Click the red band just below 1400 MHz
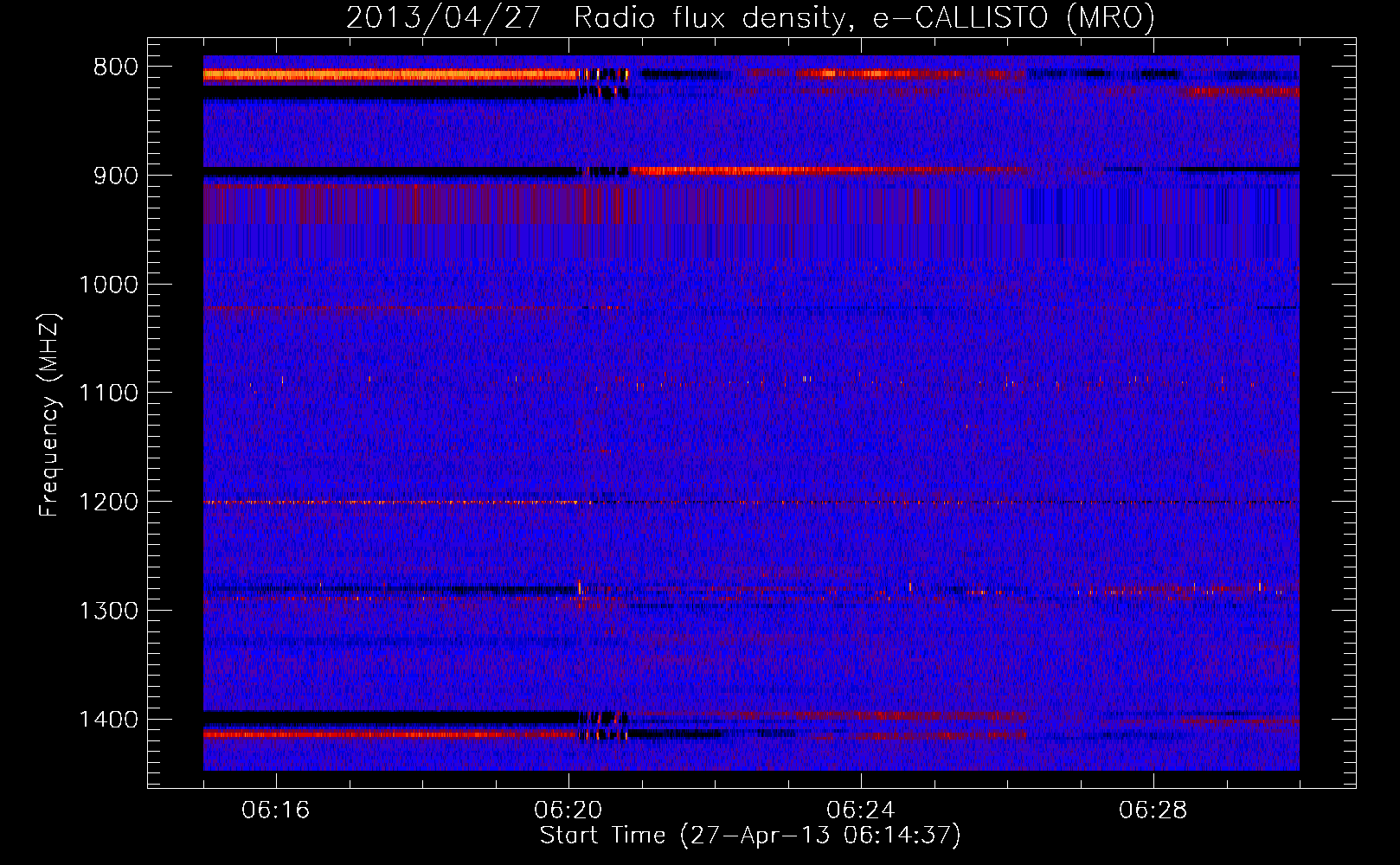This screenshot has height=865, width=1400. click(390, 734)
